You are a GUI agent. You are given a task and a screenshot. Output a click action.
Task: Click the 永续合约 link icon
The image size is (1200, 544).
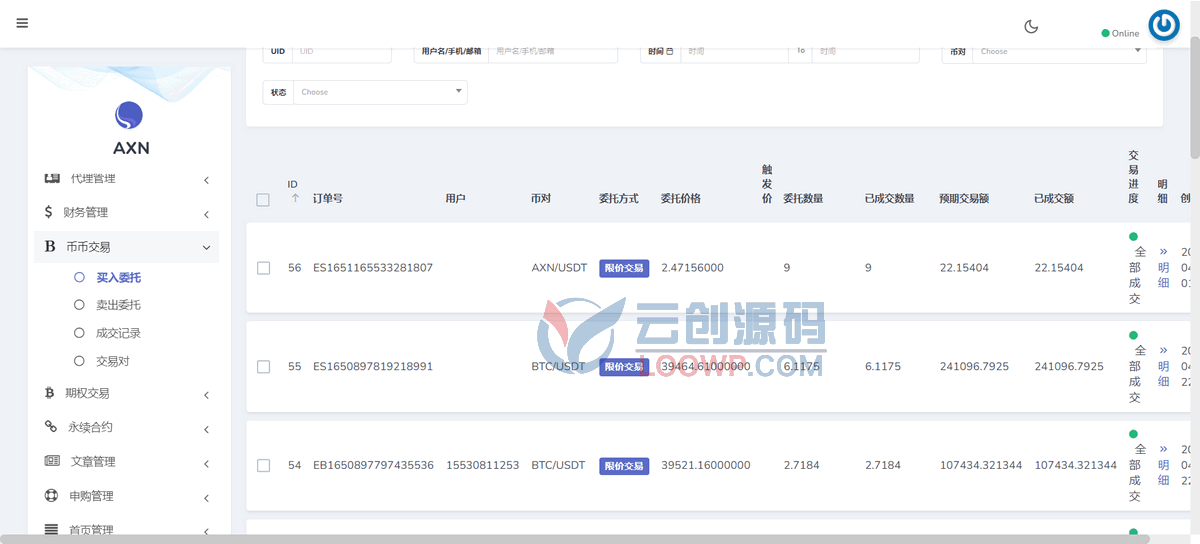pyautogui.click(x=51, y=427)
